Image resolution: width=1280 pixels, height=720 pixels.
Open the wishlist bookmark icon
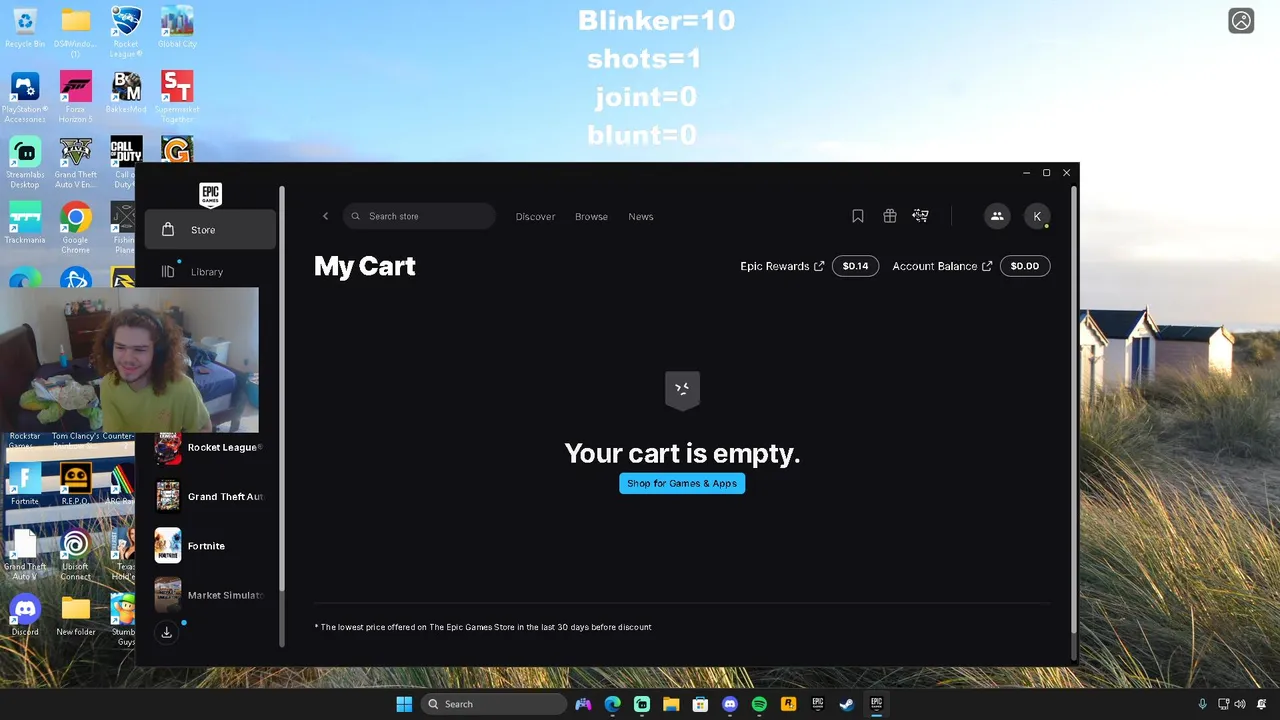point(858,216)
